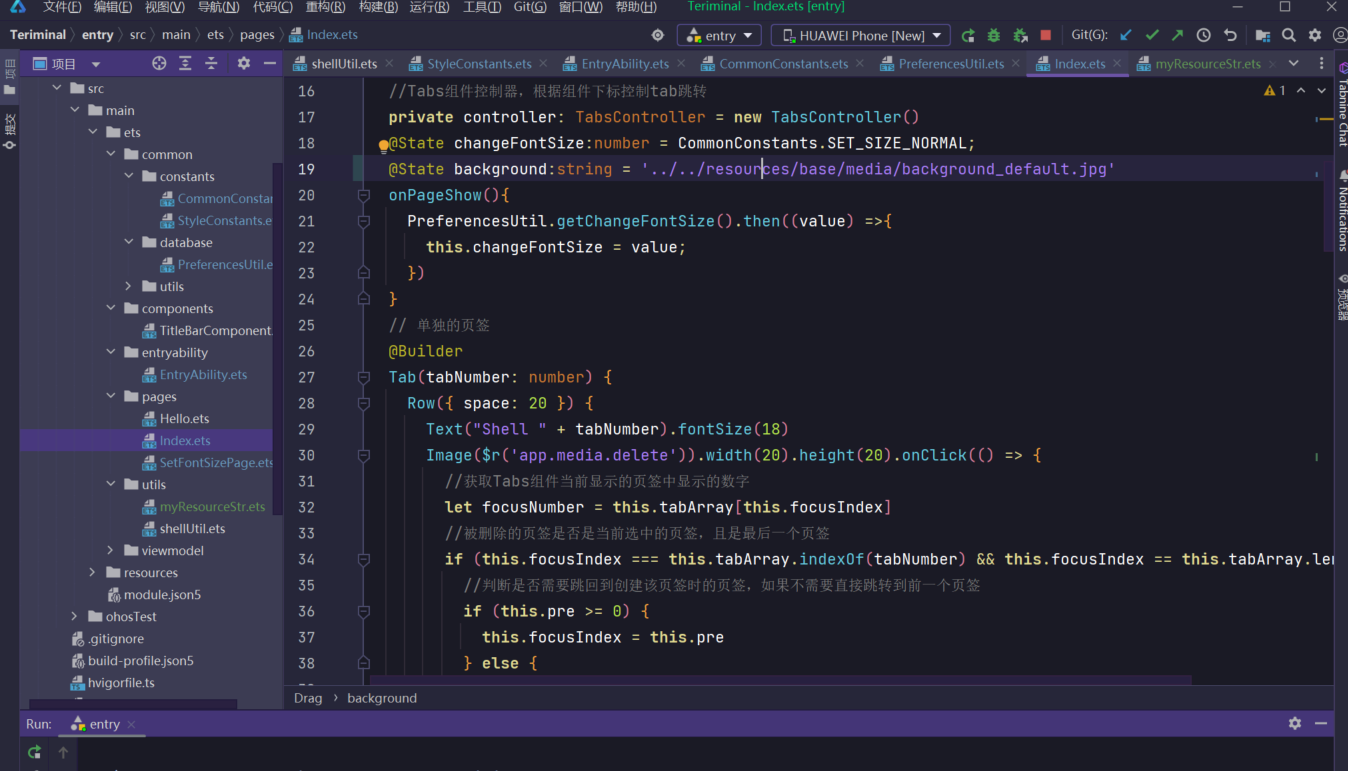Screen dimensions: 1348x771
Task: Toggle the Project tool window side tab
Action: [x=9, y=75]
